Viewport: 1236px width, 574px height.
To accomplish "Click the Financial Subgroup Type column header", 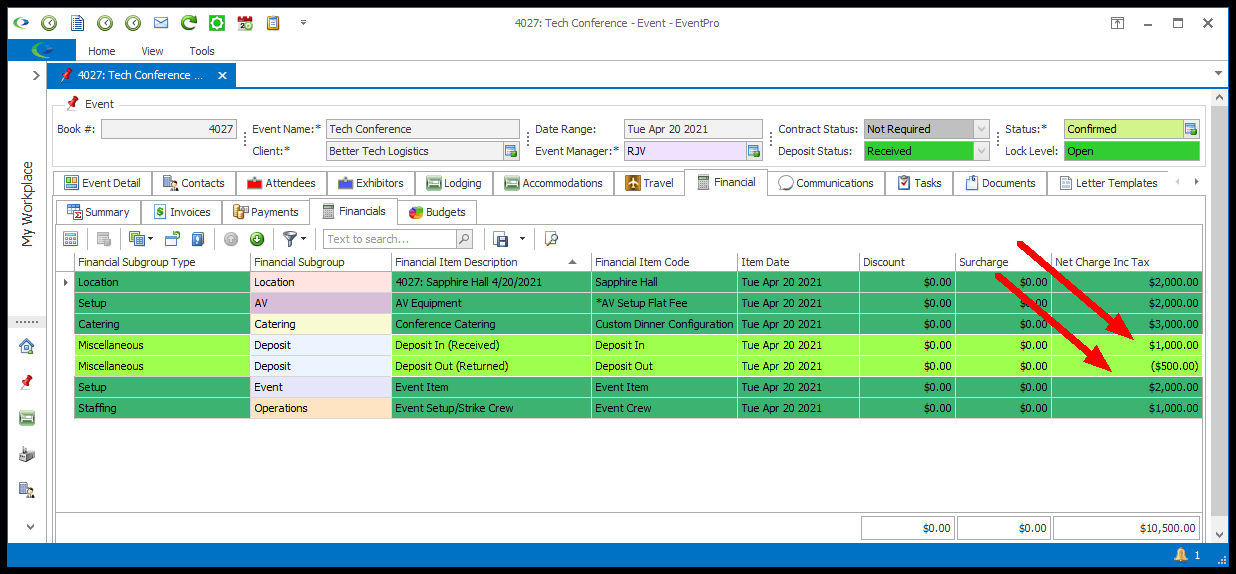I will [162, 262].
